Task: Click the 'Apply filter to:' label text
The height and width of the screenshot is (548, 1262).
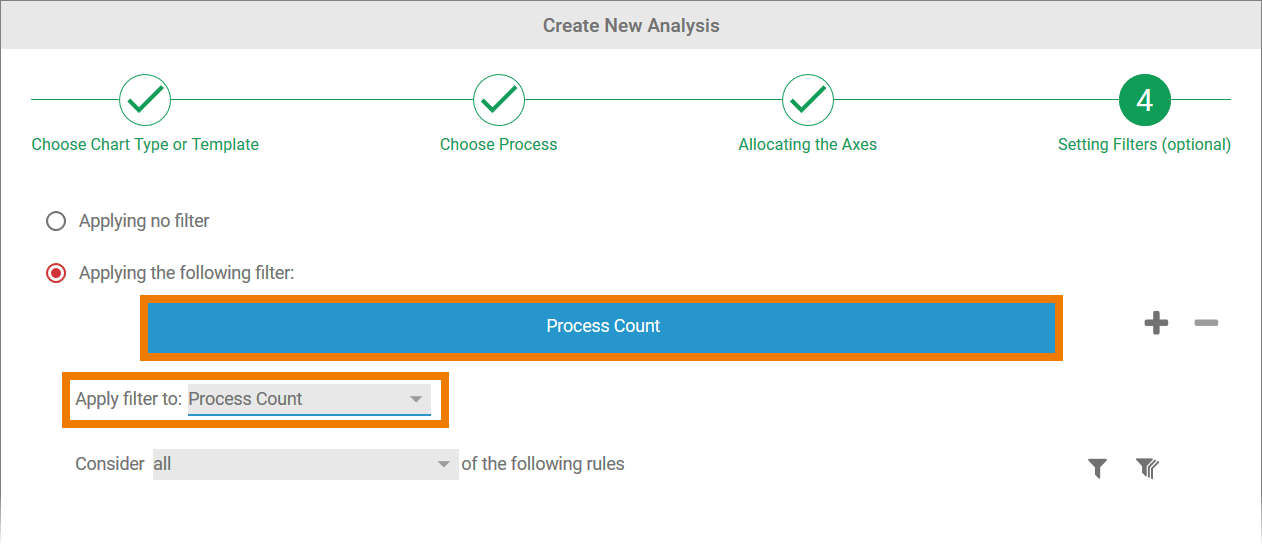Action: click(129, 399)
